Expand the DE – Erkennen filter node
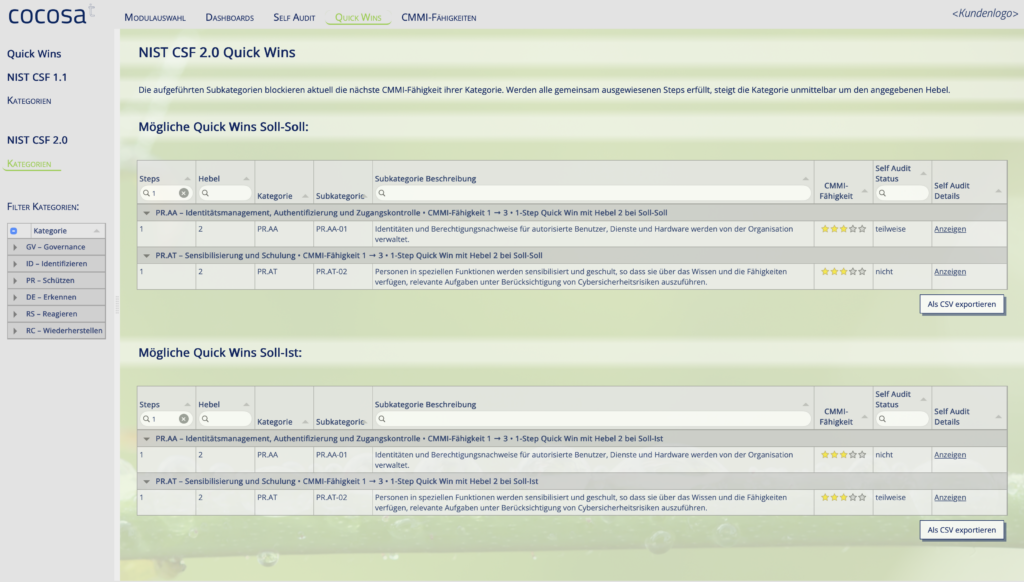The width and height of the screenshot is (1024, 582). (x=15, y=297)
